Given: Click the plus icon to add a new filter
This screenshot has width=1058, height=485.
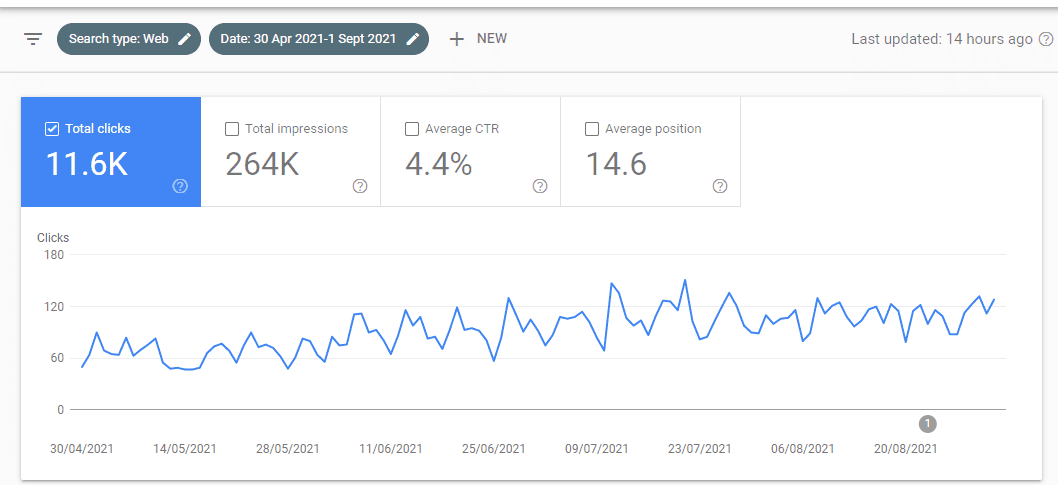Looking at the screenshot, I should tap(457, 39).
